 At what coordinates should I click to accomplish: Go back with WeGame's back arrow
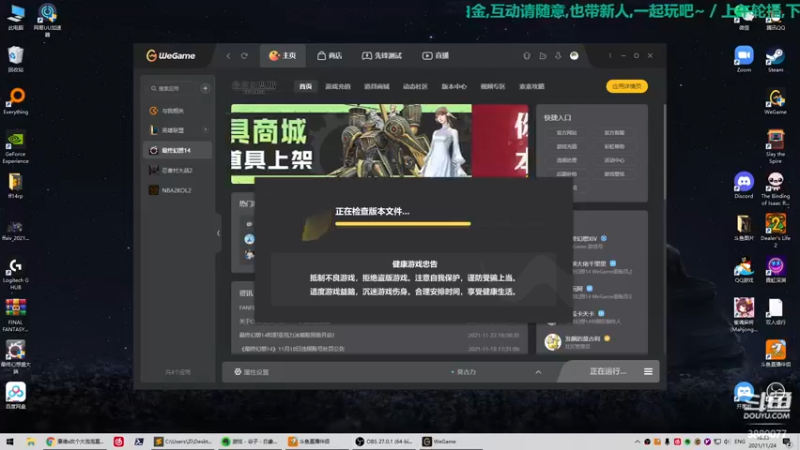(229, 56)
